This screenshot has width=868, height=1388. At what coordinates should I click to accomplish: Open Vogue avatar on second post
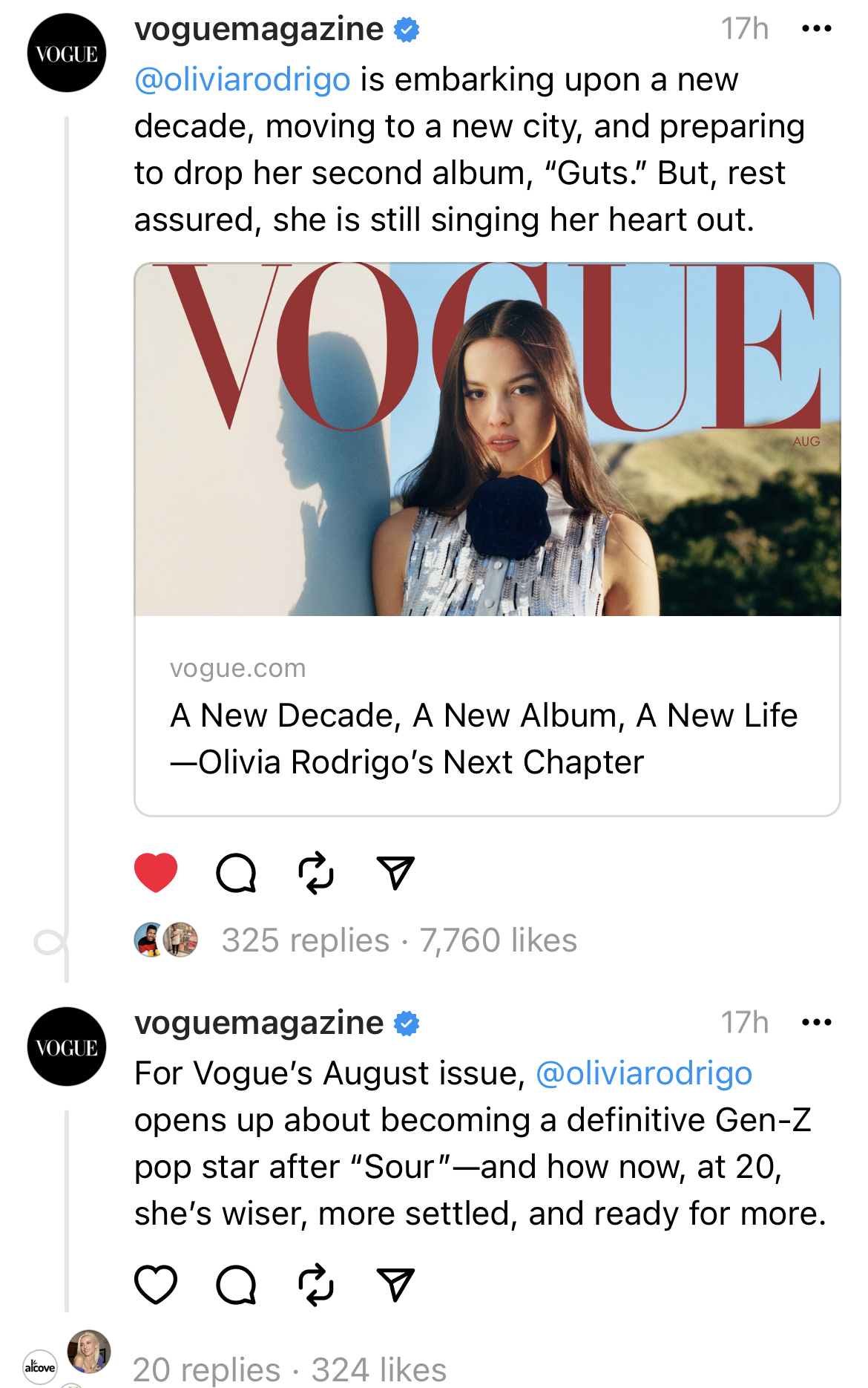(67, 1047)
